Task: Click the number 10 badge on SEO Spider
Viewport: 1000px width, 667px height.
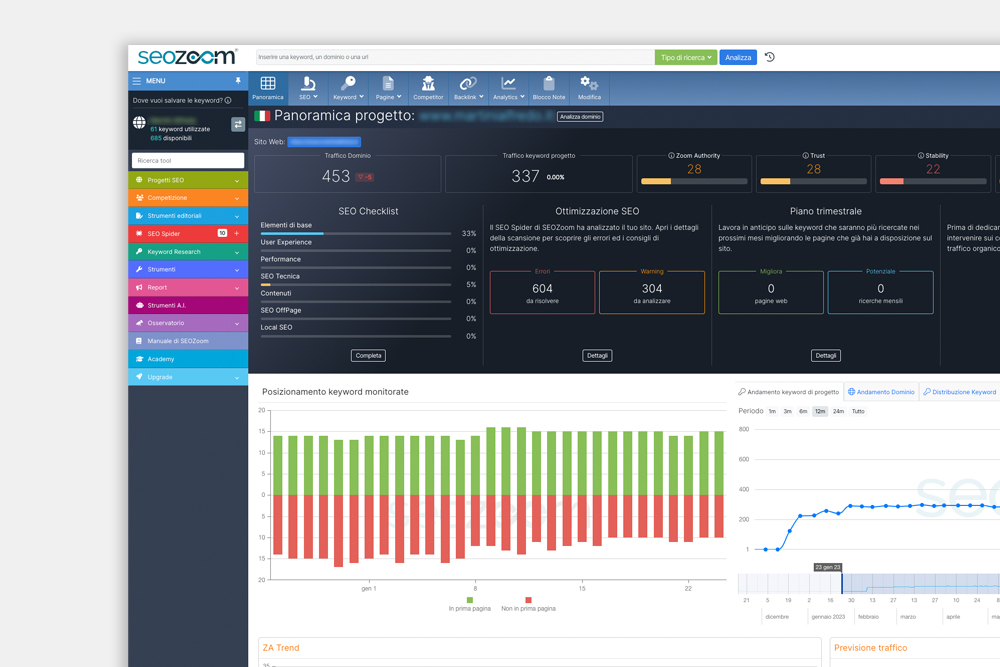Action: [x=222, y=233]
